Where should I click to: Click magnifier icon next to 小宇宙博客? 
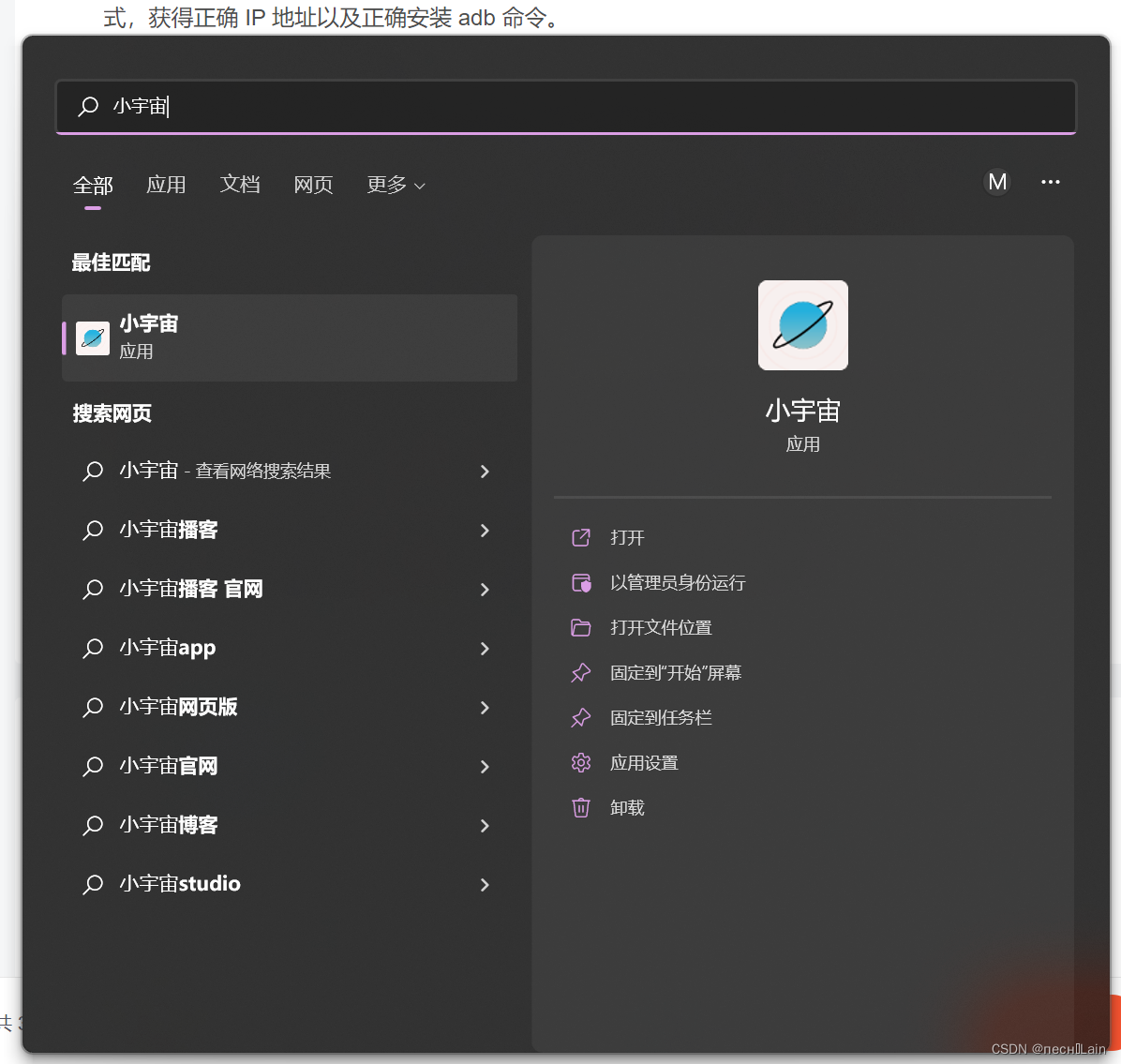click(x=93, y=826)
